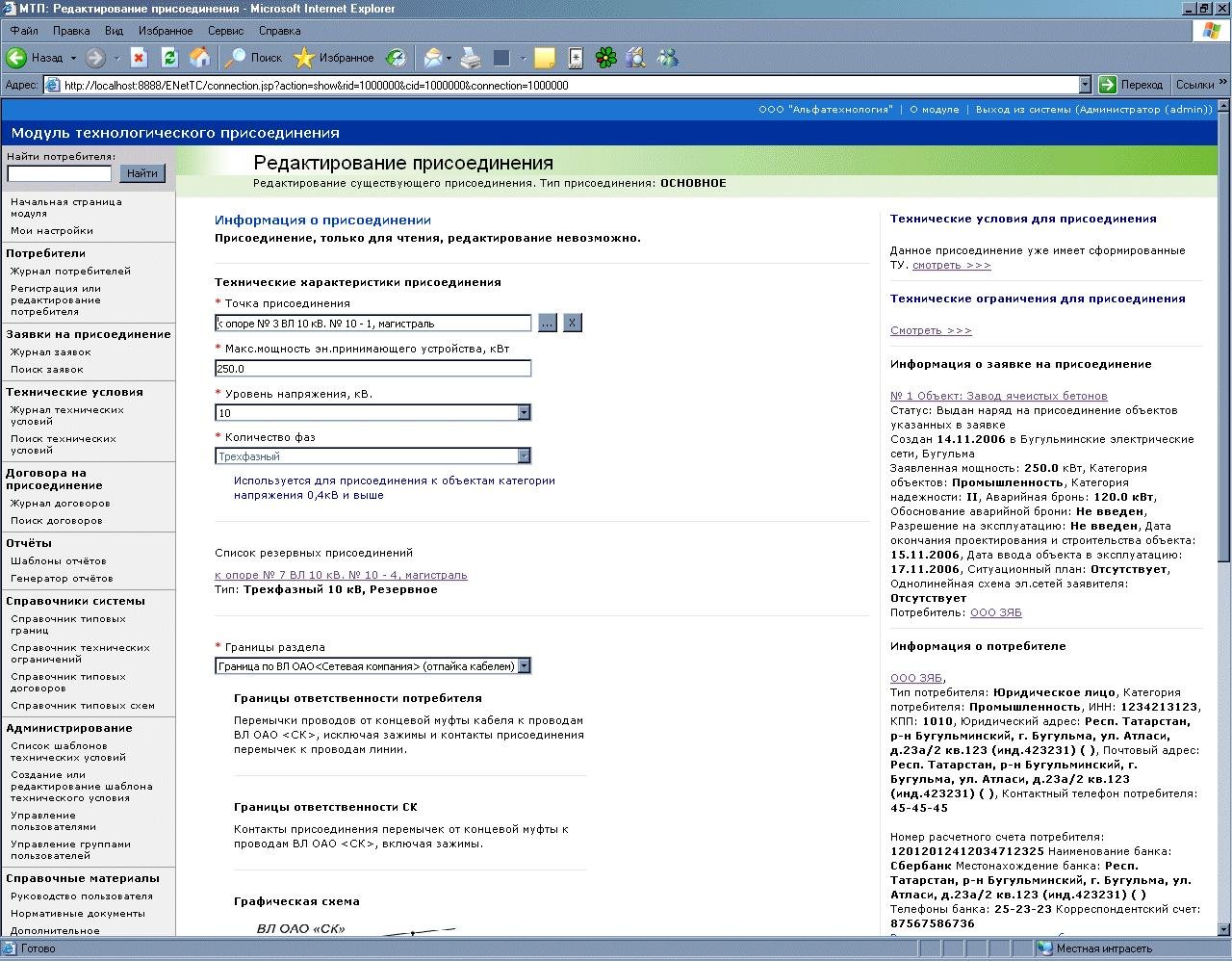This screenshot has height=961, width=1232.
Task: Open Favorites (Избранное) star button
Action: click(x=333, y=58)
